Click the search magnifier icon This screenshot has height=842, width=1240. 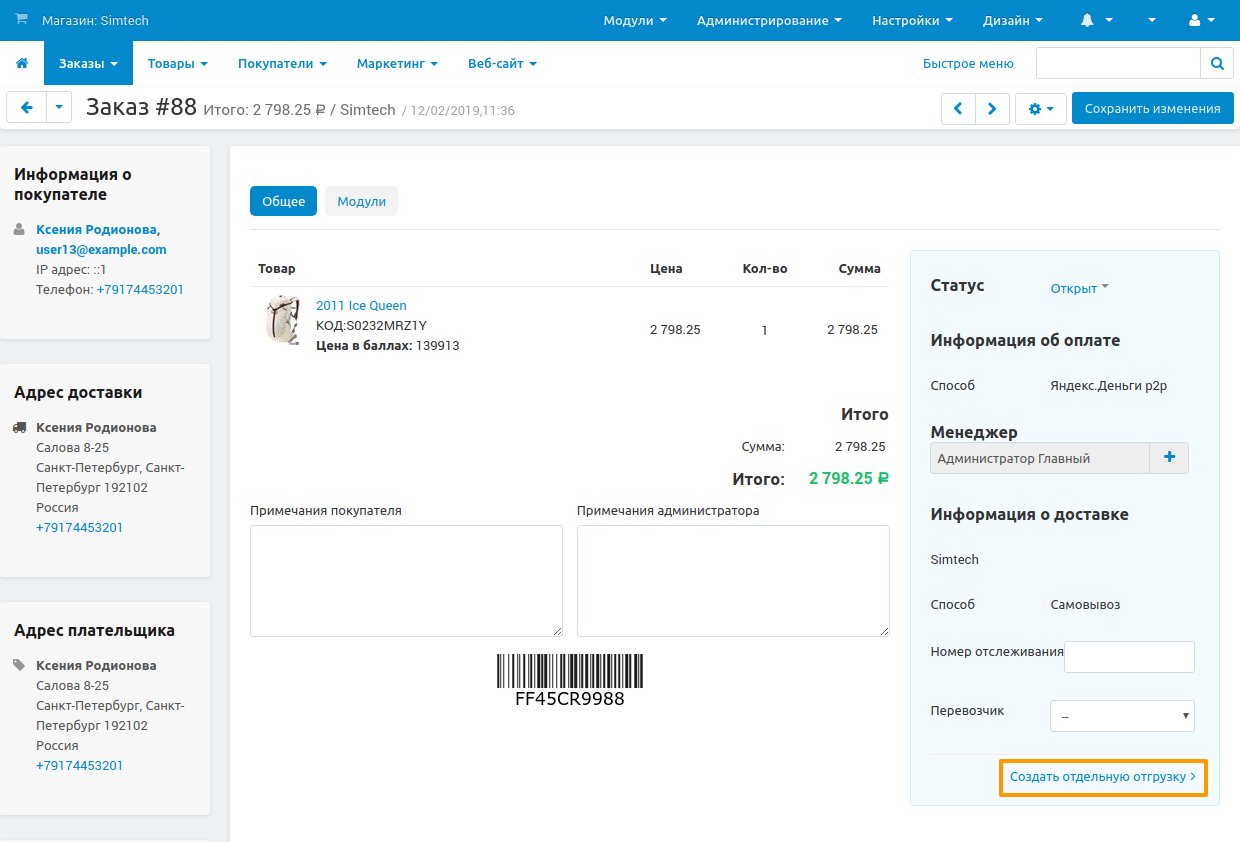[x=1216, y=64]
